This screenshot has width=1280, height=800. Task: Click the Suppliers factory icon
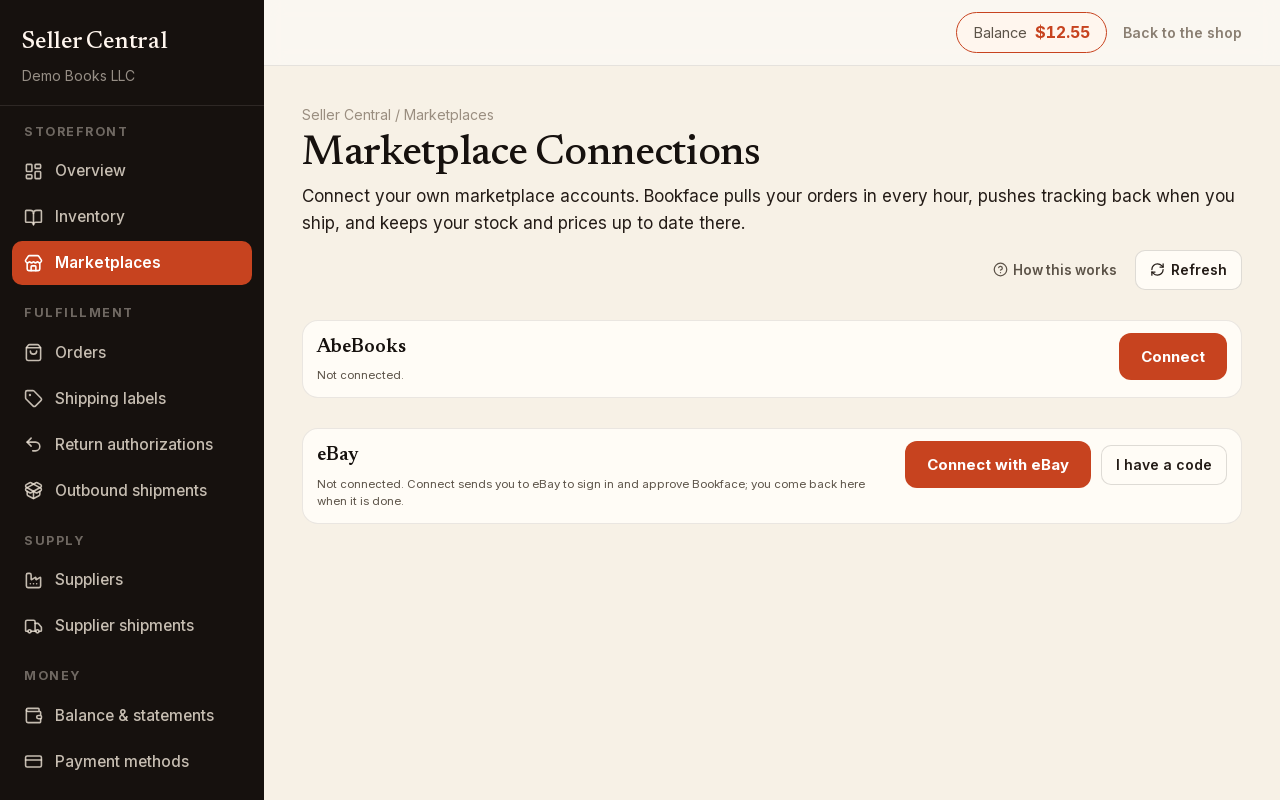coord(33,580)
